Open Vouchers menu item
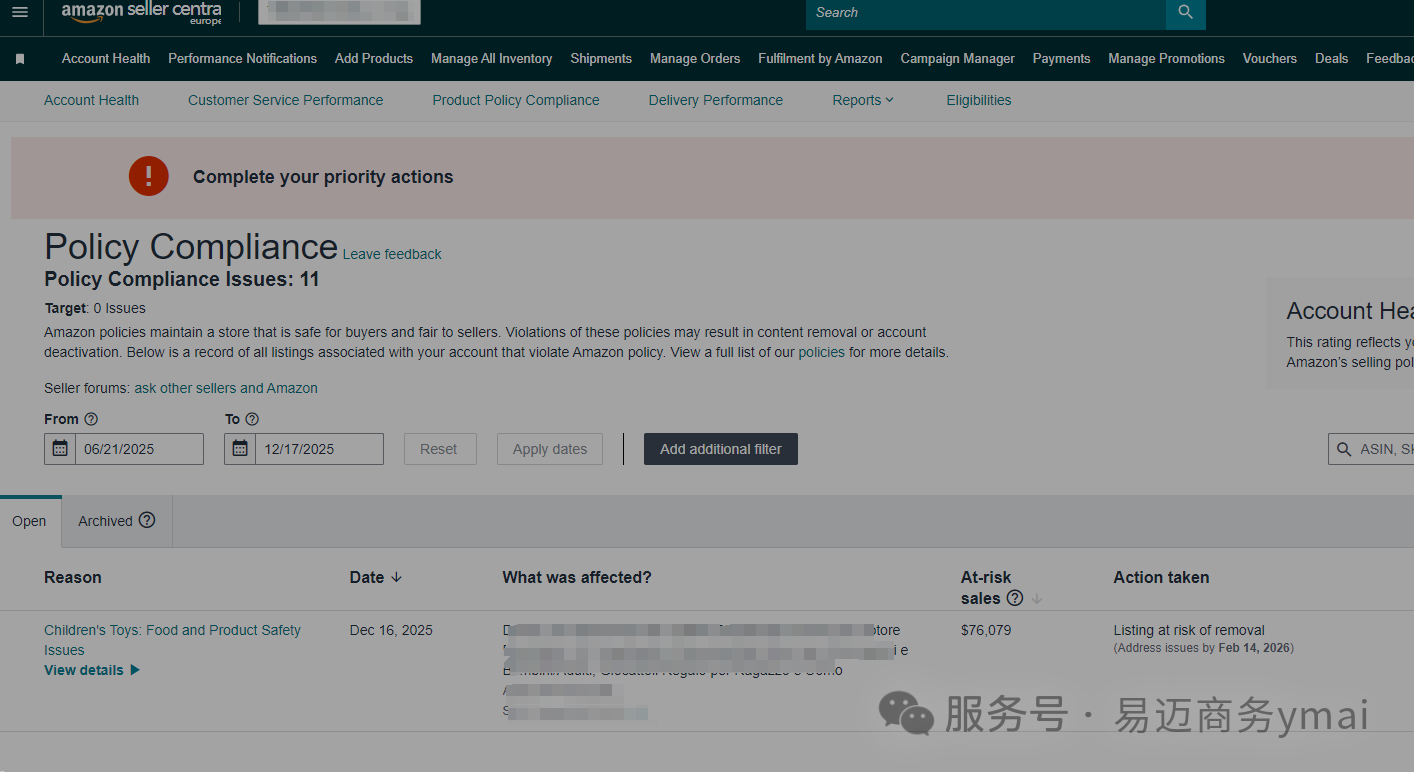1414x772 pixels. pyautogui.click(x=1269, y=59)
